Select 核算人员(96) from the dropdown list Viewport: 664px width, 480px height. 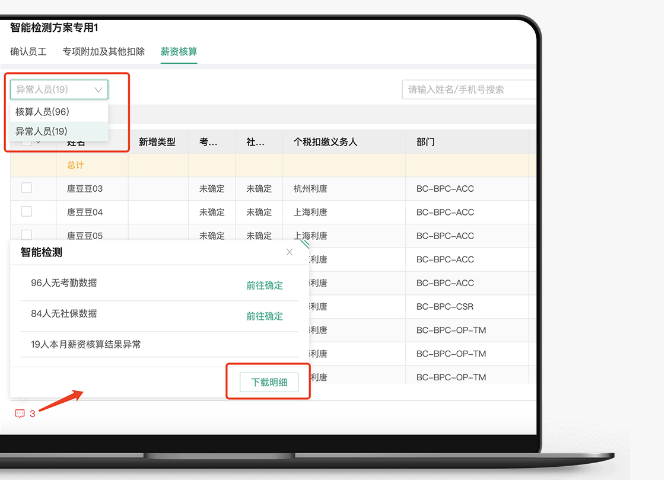pos(42,112)
